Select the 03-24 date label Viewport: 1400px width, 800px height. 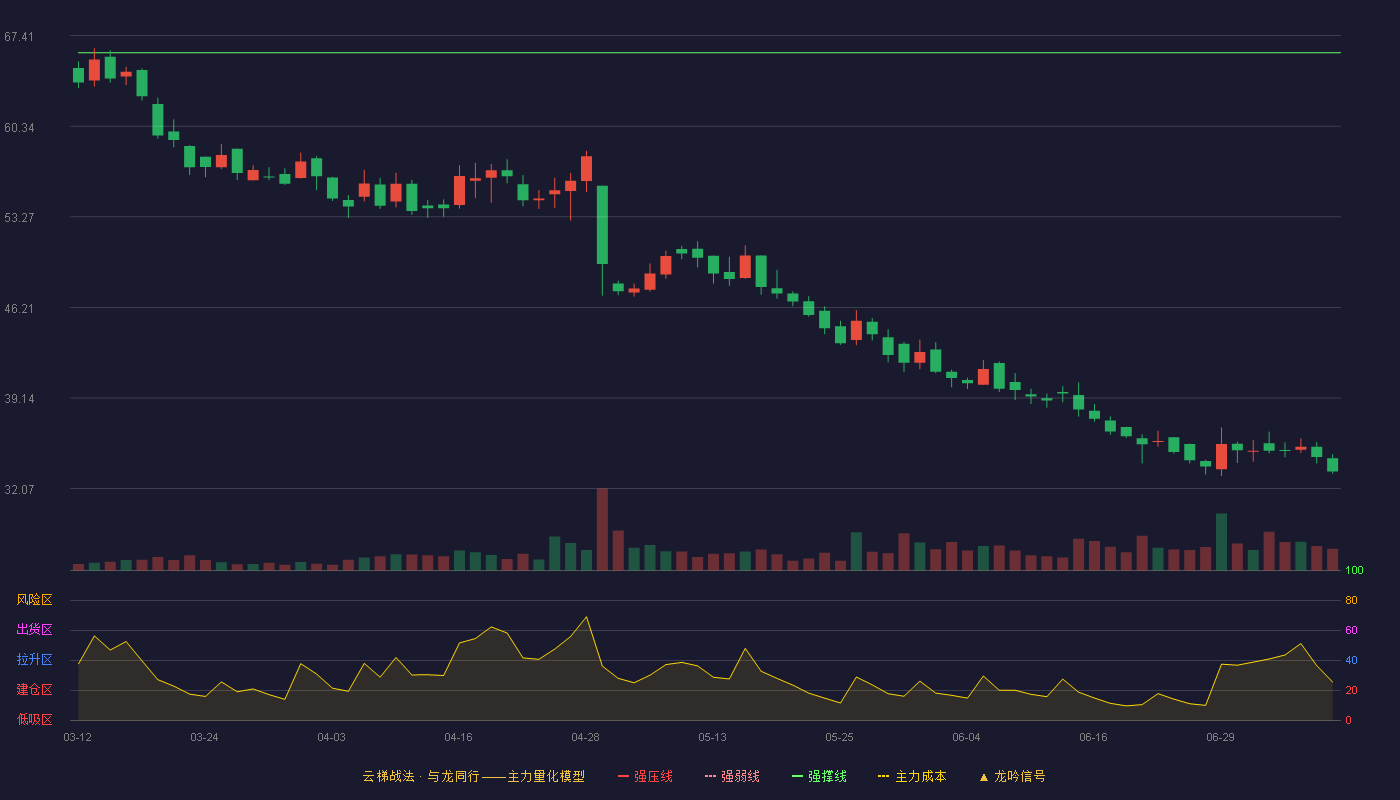click(205, 737)
